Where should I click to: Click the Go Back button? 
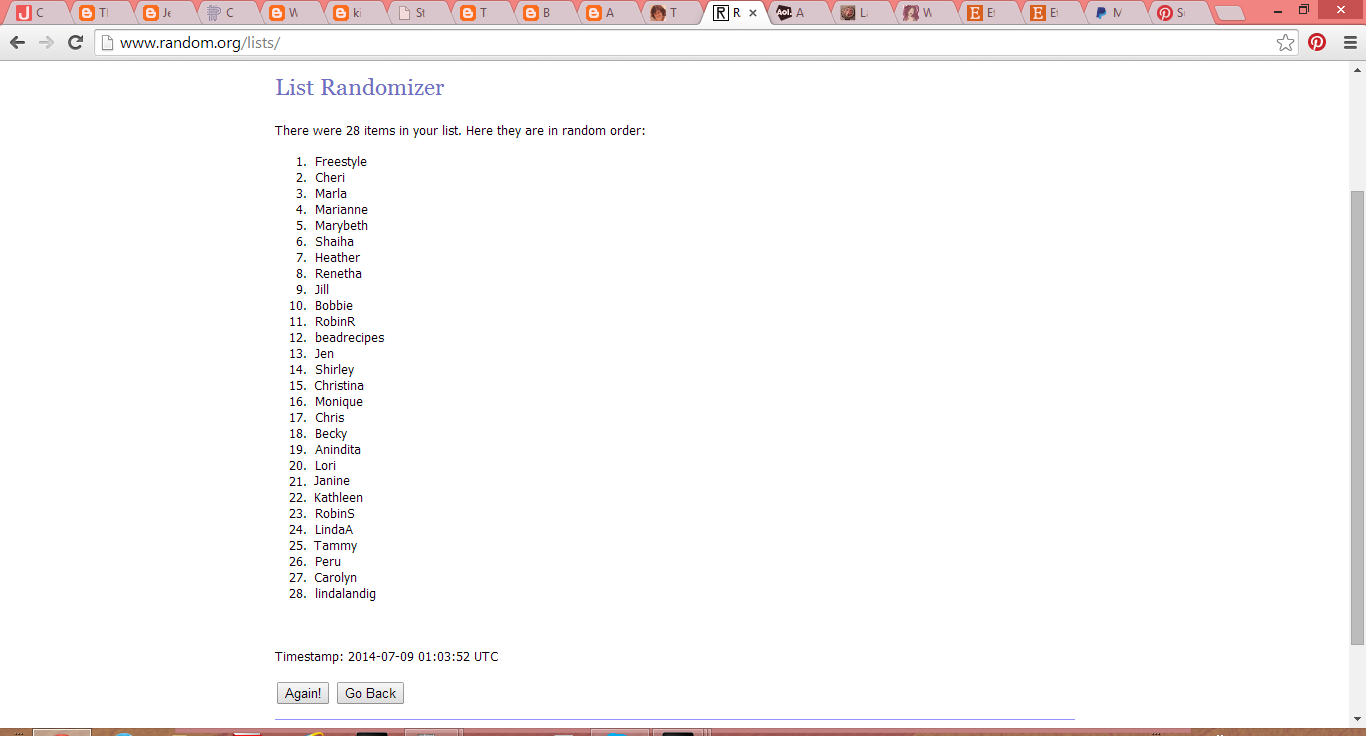[x=370, y=693]
